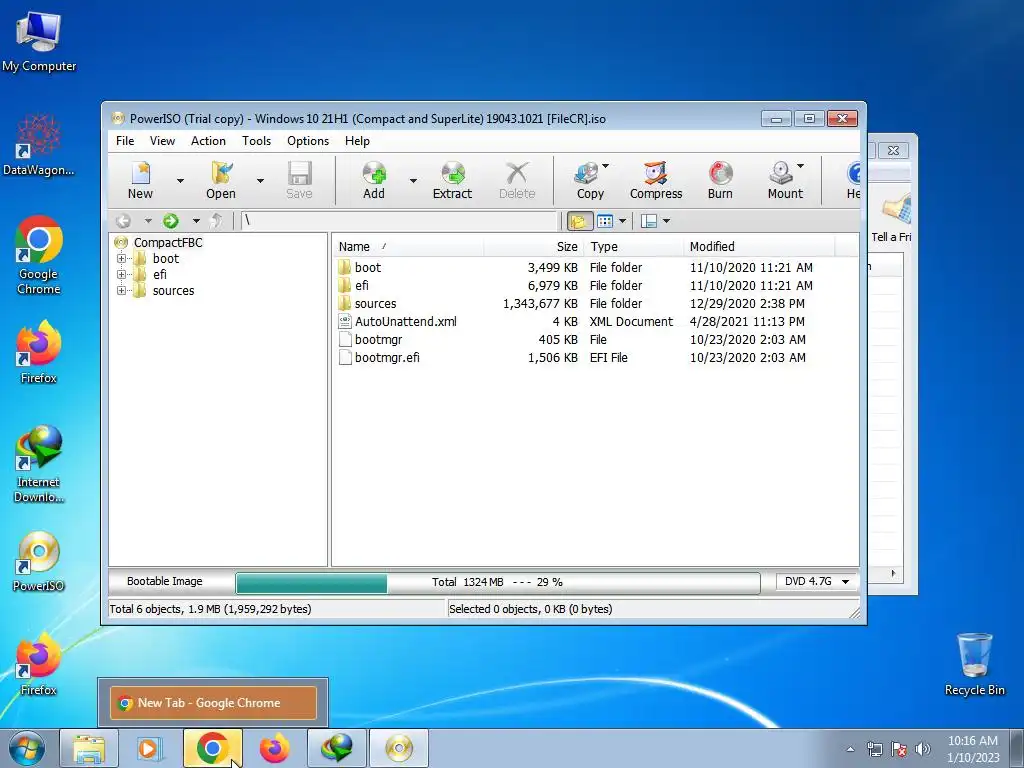Expand the sources folder in tree
Viewport: 1024px width, 768px height.
(121, 291)
